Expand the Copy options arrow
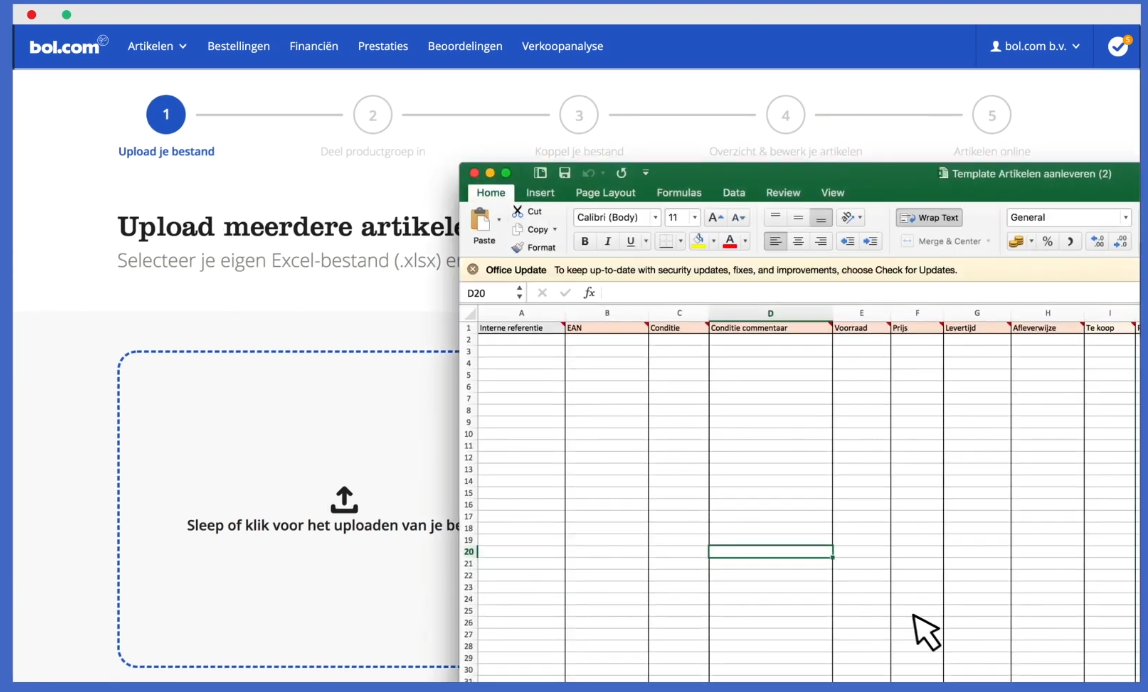Viewport: 1148px width, 692px height. pyautogui.click(x=555, y=229)
